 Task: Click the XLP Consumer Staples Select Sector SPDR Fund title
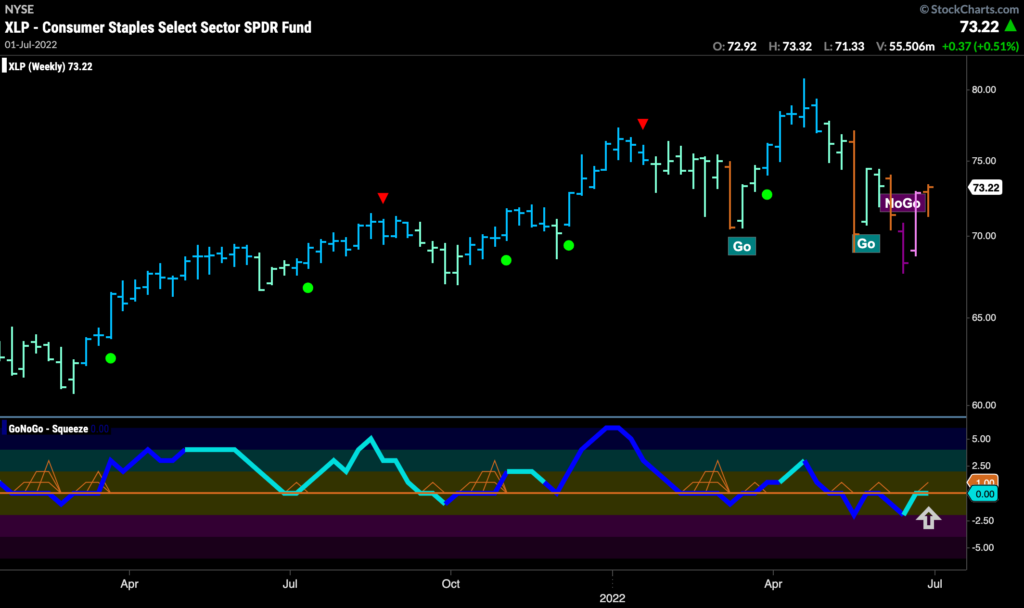(x=158, y=27)
